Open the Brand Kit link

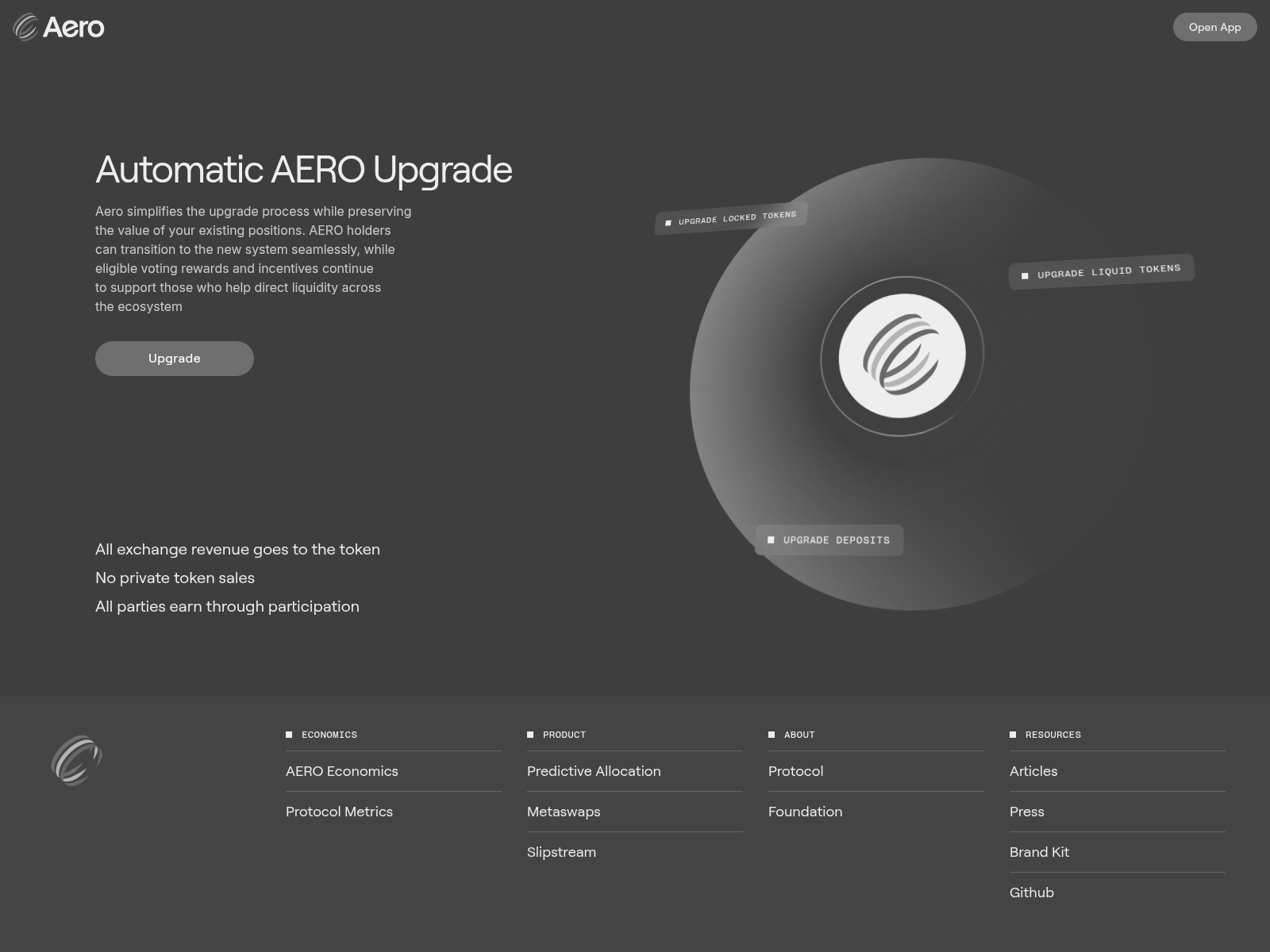pos(1039,852)
